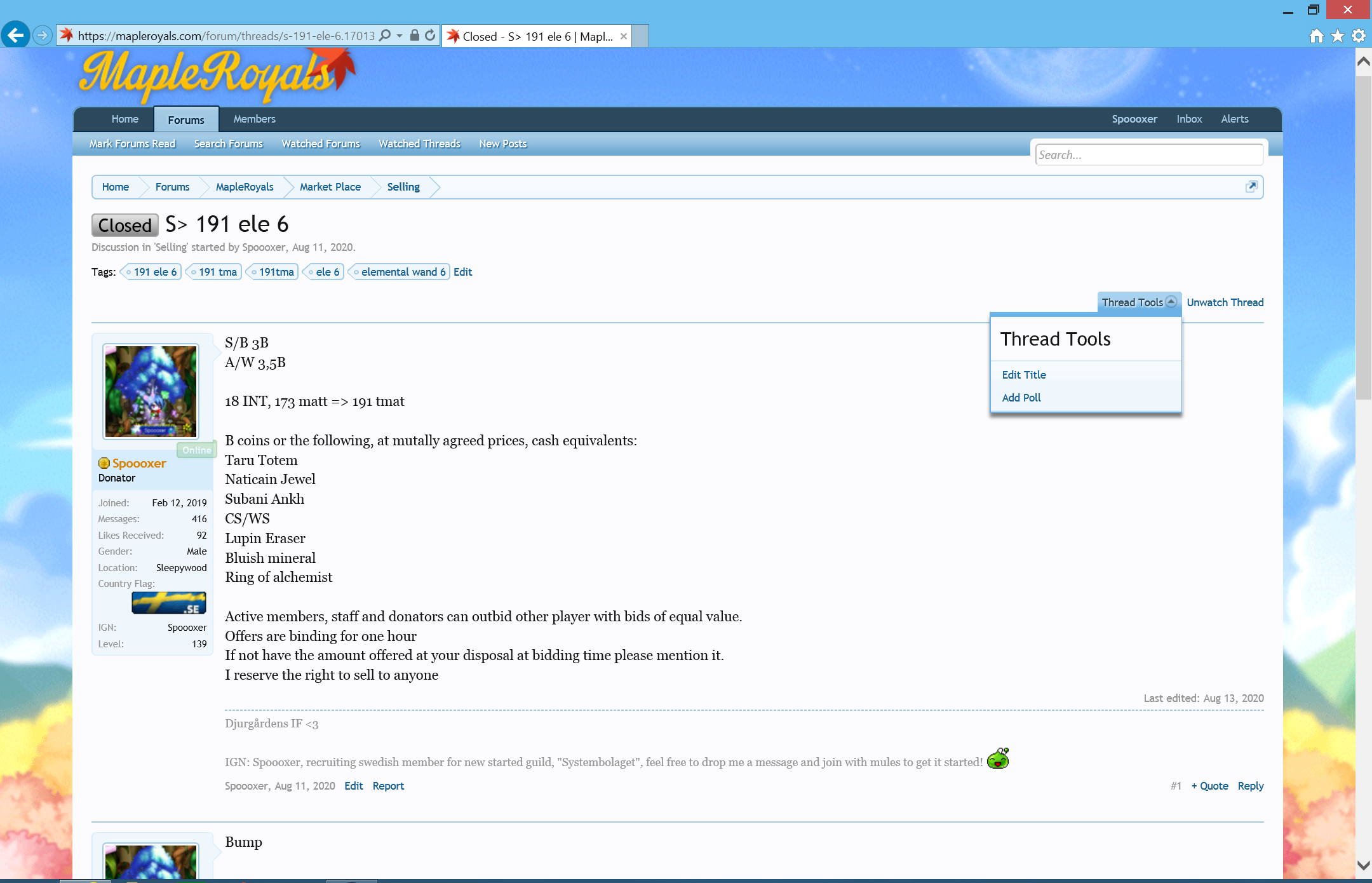1372x883 pixels.
Task: Open the browser home icon
Action: pos(1317,36)
